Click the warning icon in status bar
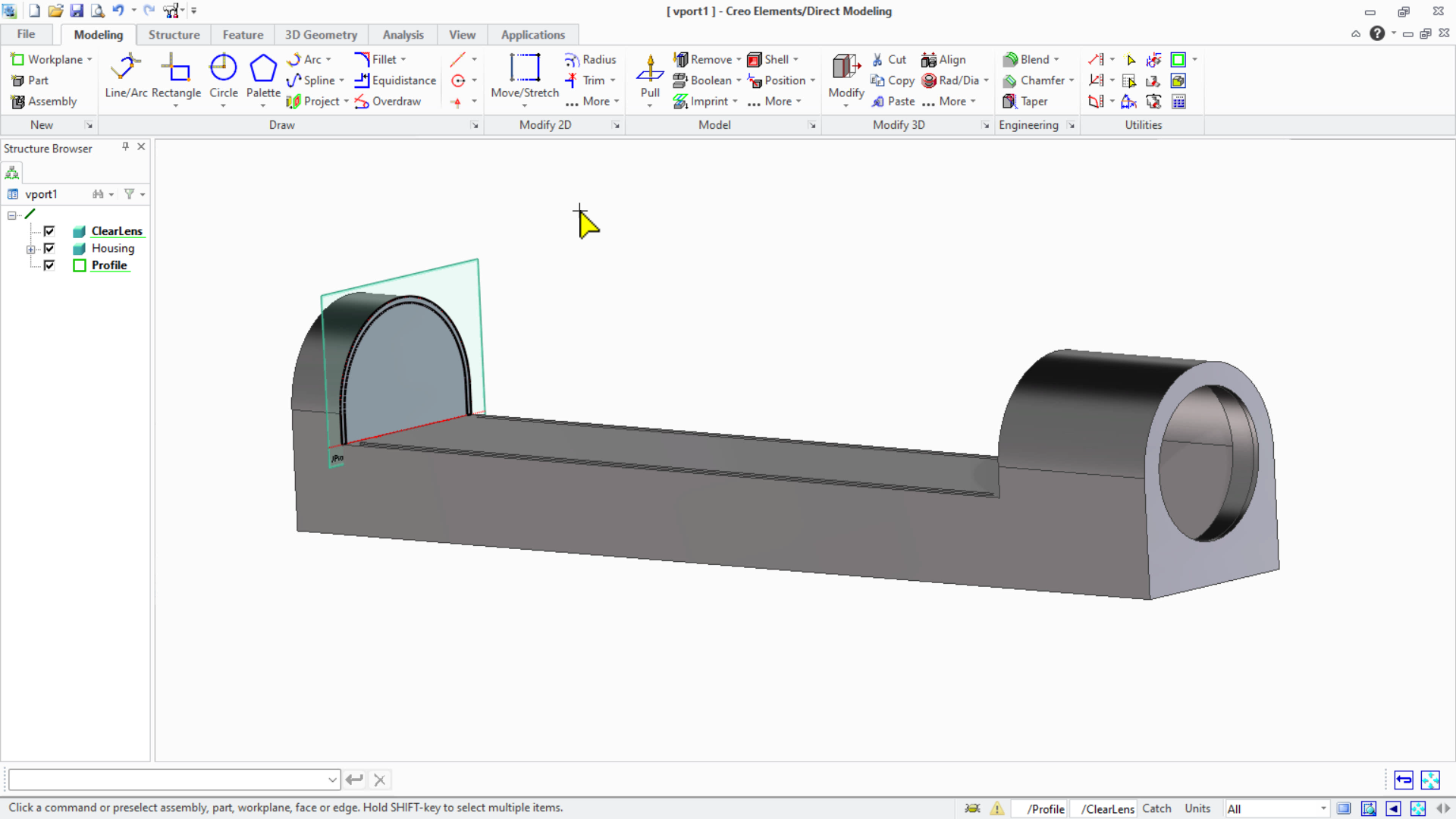1456x819 pixels. 997,808
